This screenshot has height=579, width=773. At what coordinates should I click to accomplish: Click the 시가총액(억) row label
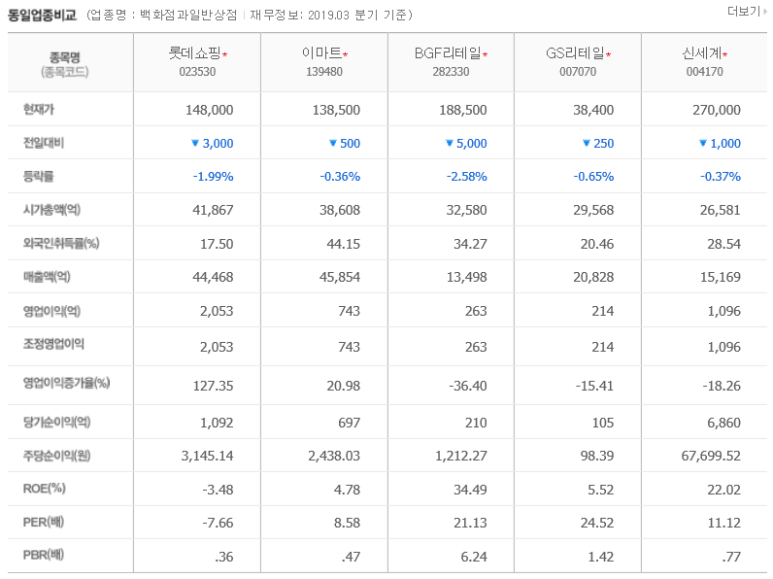(52, 210)
